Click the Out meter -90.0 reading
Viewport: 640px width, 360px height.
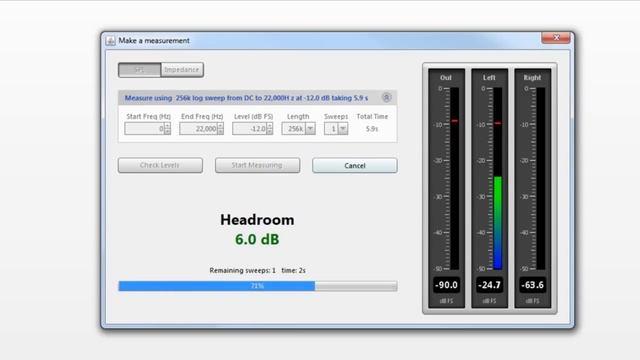(446, 285)
